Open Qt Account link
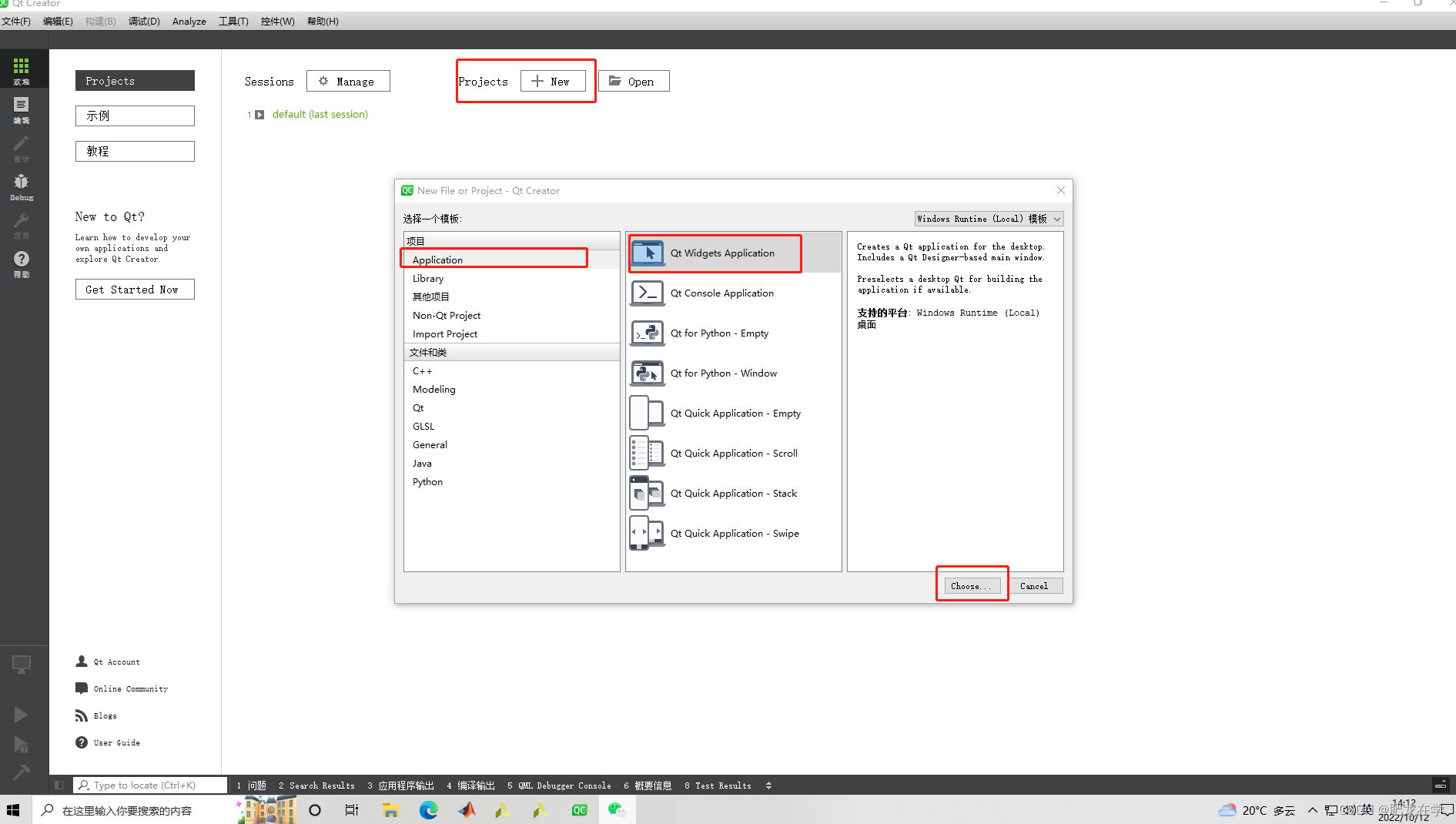This screenshot has width=1456, height=824. tap(108, 662)
